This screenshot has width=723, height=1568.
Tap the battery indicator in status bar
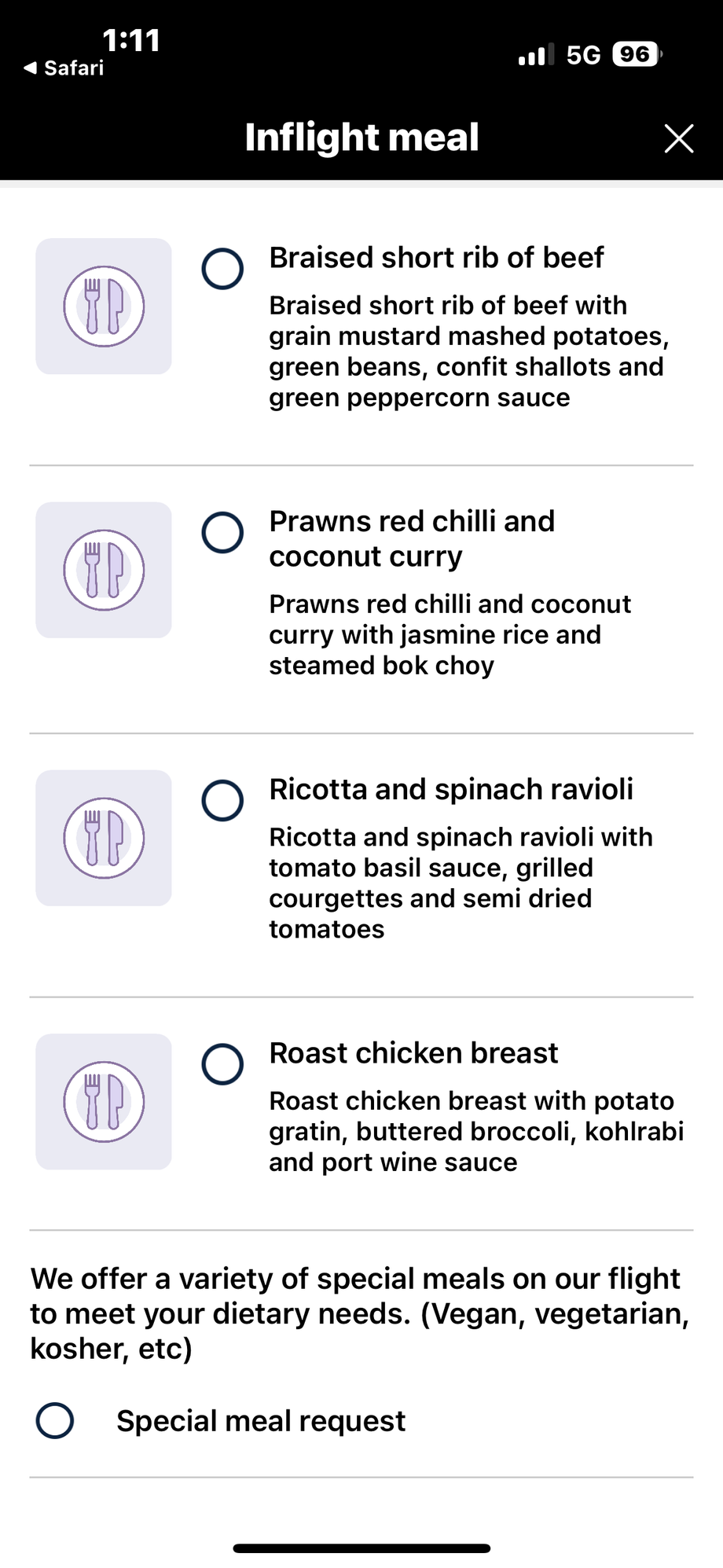click(x=637, y=54)
